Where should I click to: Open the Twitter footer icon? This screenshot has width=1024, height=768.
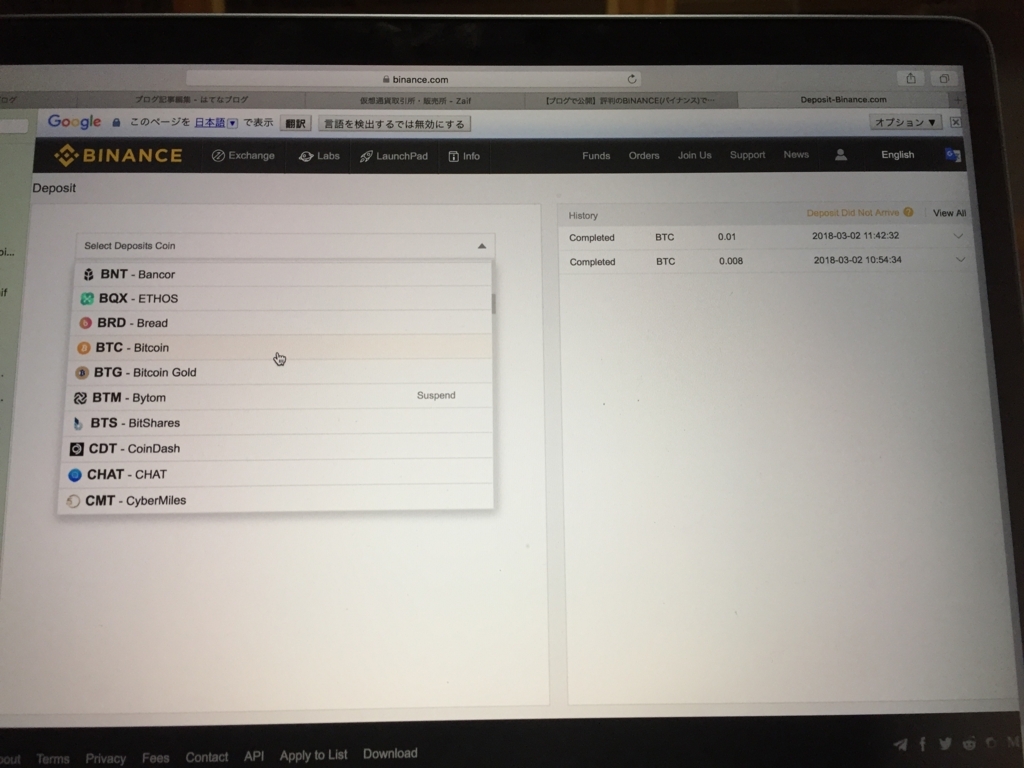click(x=945, y=743)
